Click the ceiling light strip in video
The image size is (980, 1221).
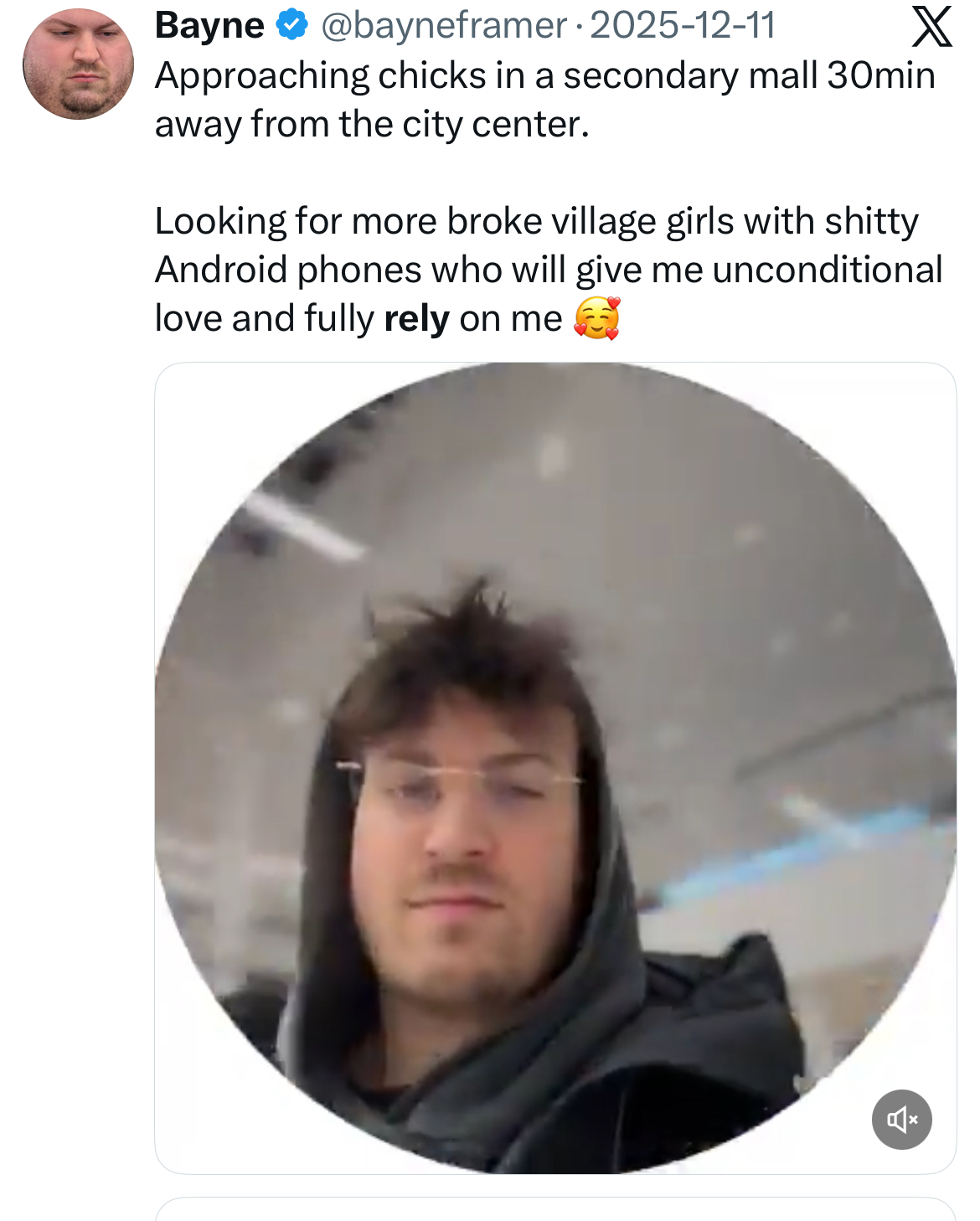tap(306, 526)
